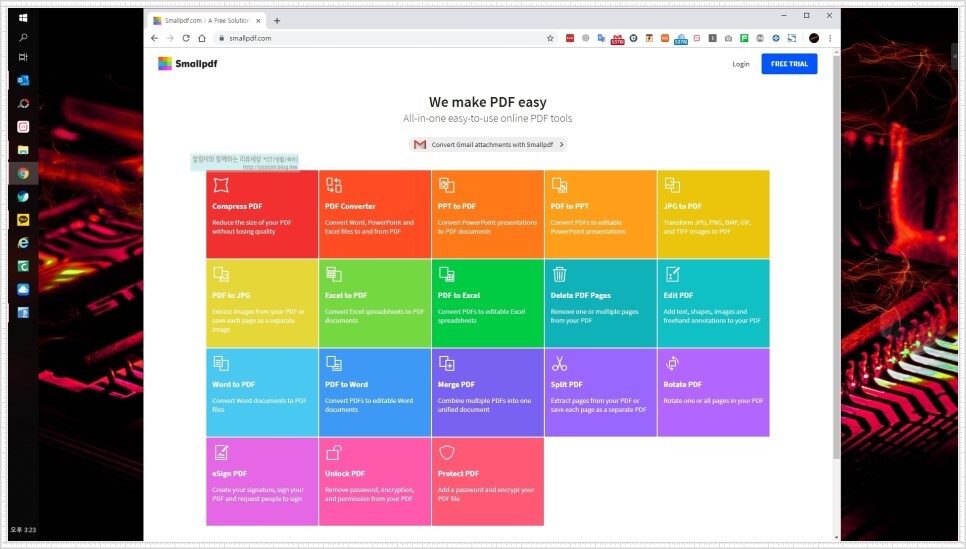Go back to the previous page
This screenshot has height=549, width=966.
[154, 38]
